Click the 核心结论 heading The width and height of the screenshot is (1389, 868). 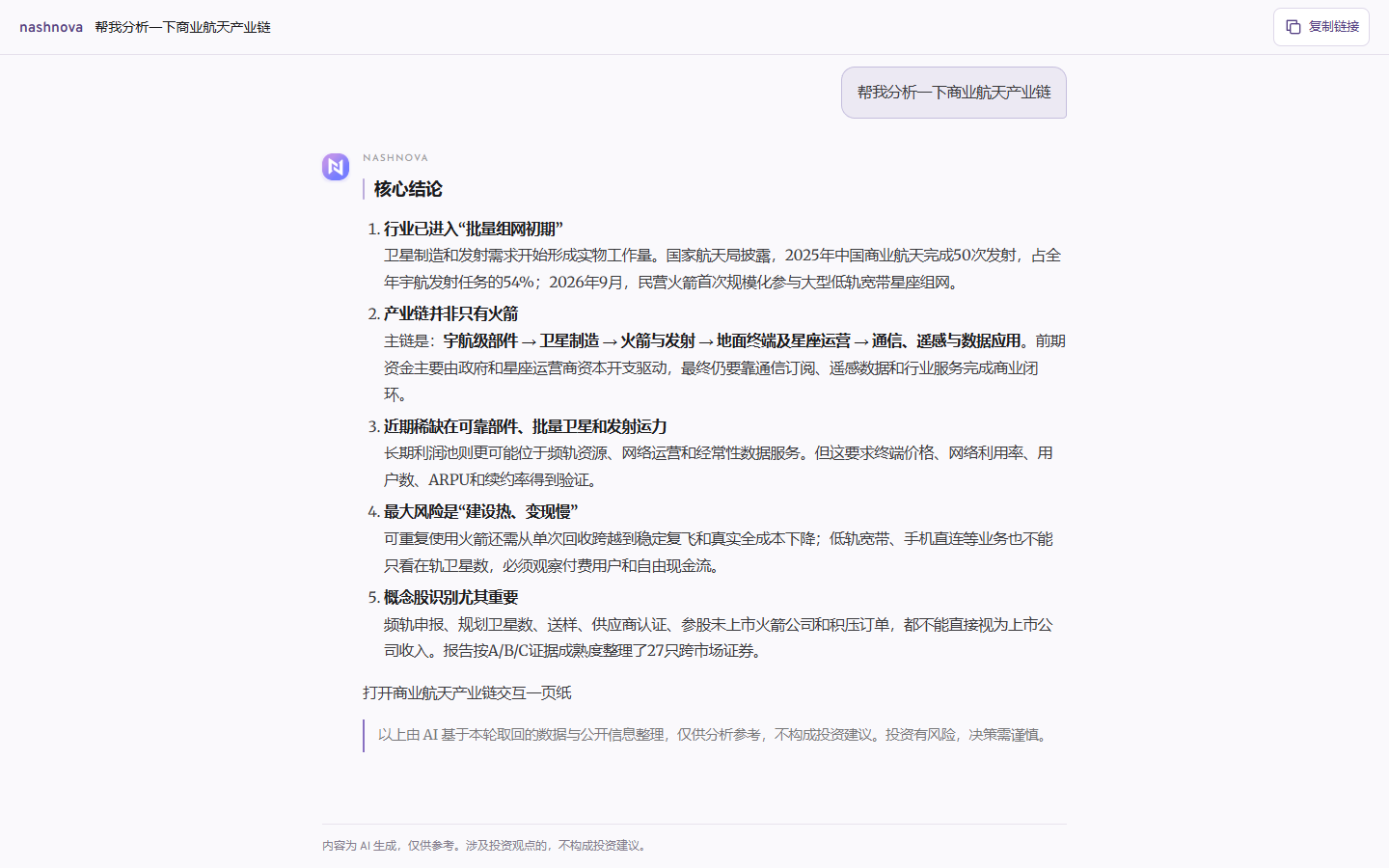coord(408,189)
